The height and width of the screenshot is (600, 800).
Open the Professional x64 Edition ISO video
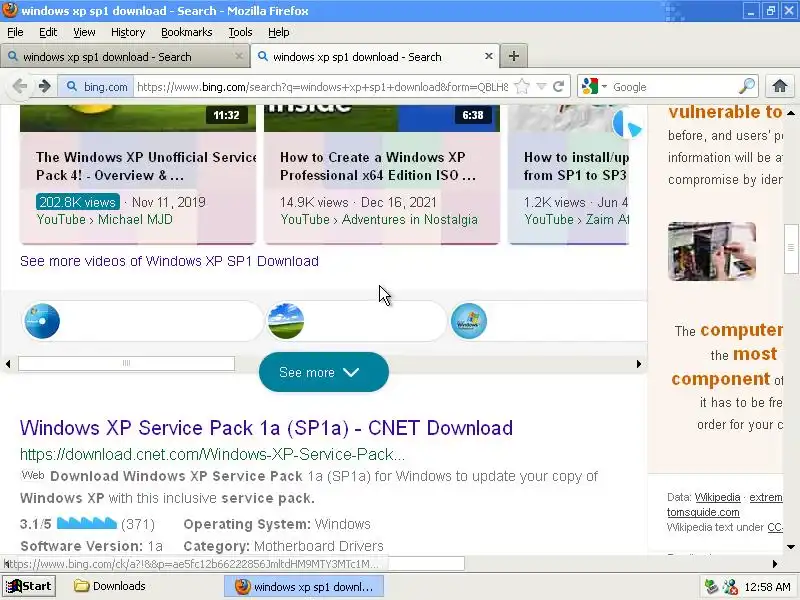click(378, 166)
